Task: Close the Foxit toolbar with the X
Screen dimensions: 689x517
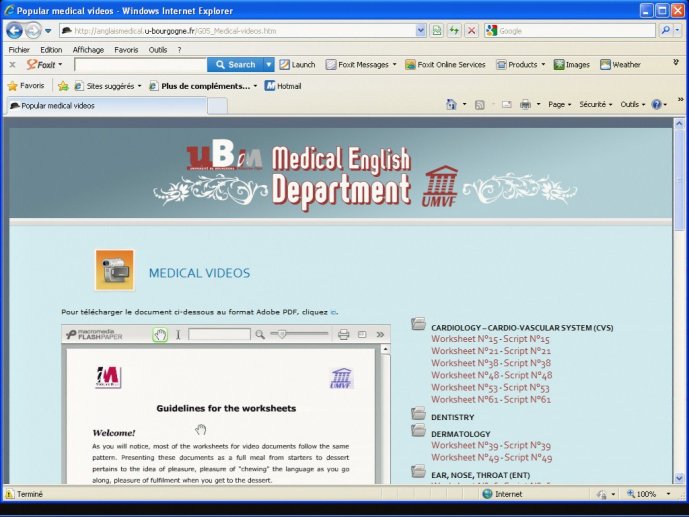Action: [x=12, y=65]
